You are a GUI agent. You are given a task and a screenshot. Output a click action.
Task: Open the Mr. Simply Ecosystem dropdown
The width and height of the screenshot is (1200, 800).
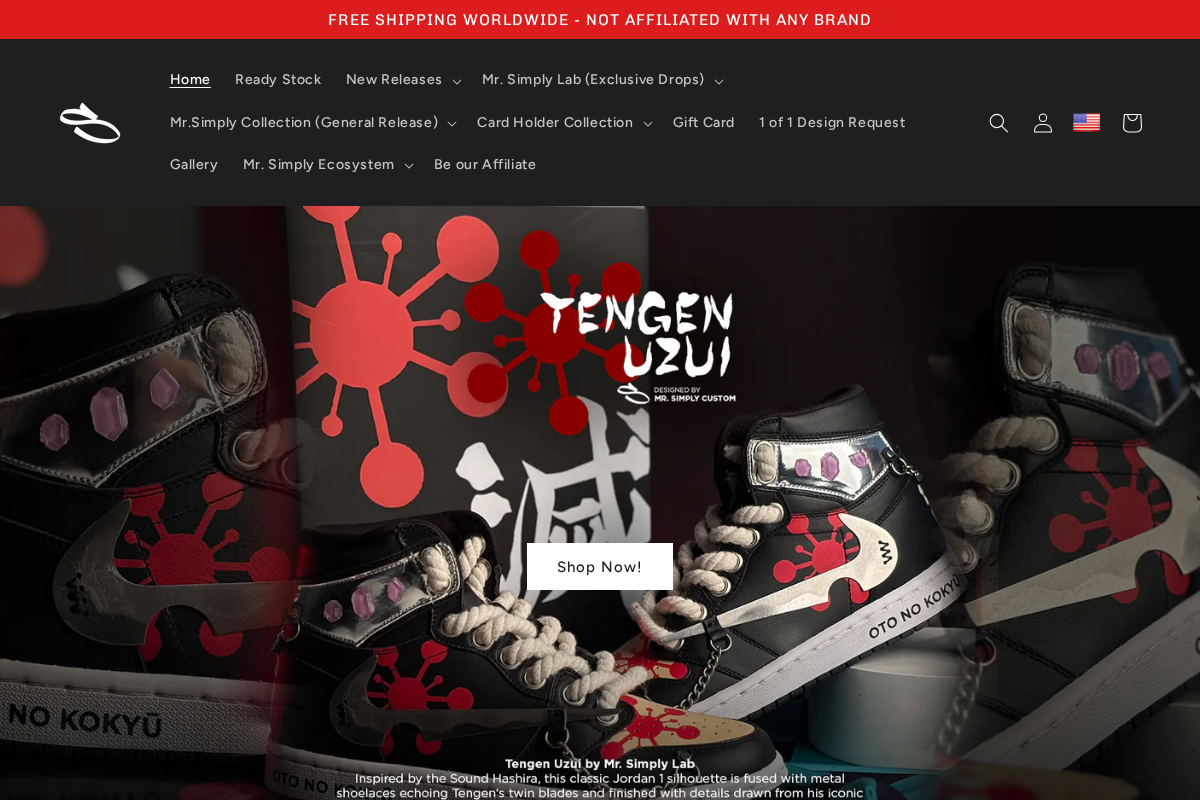[x=327, y=164]
